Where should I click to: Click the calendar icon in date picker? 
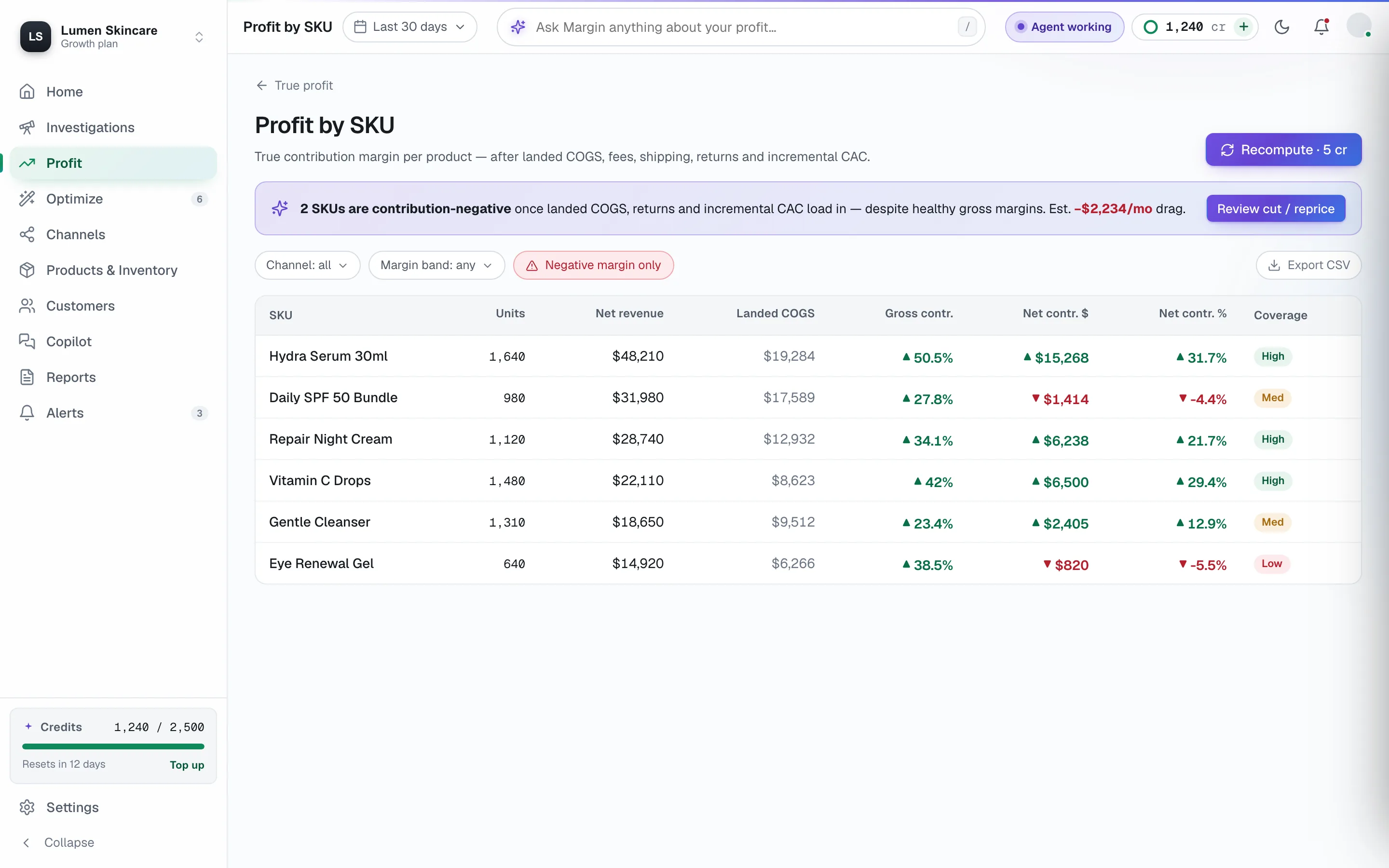click(x=360, y=27)
